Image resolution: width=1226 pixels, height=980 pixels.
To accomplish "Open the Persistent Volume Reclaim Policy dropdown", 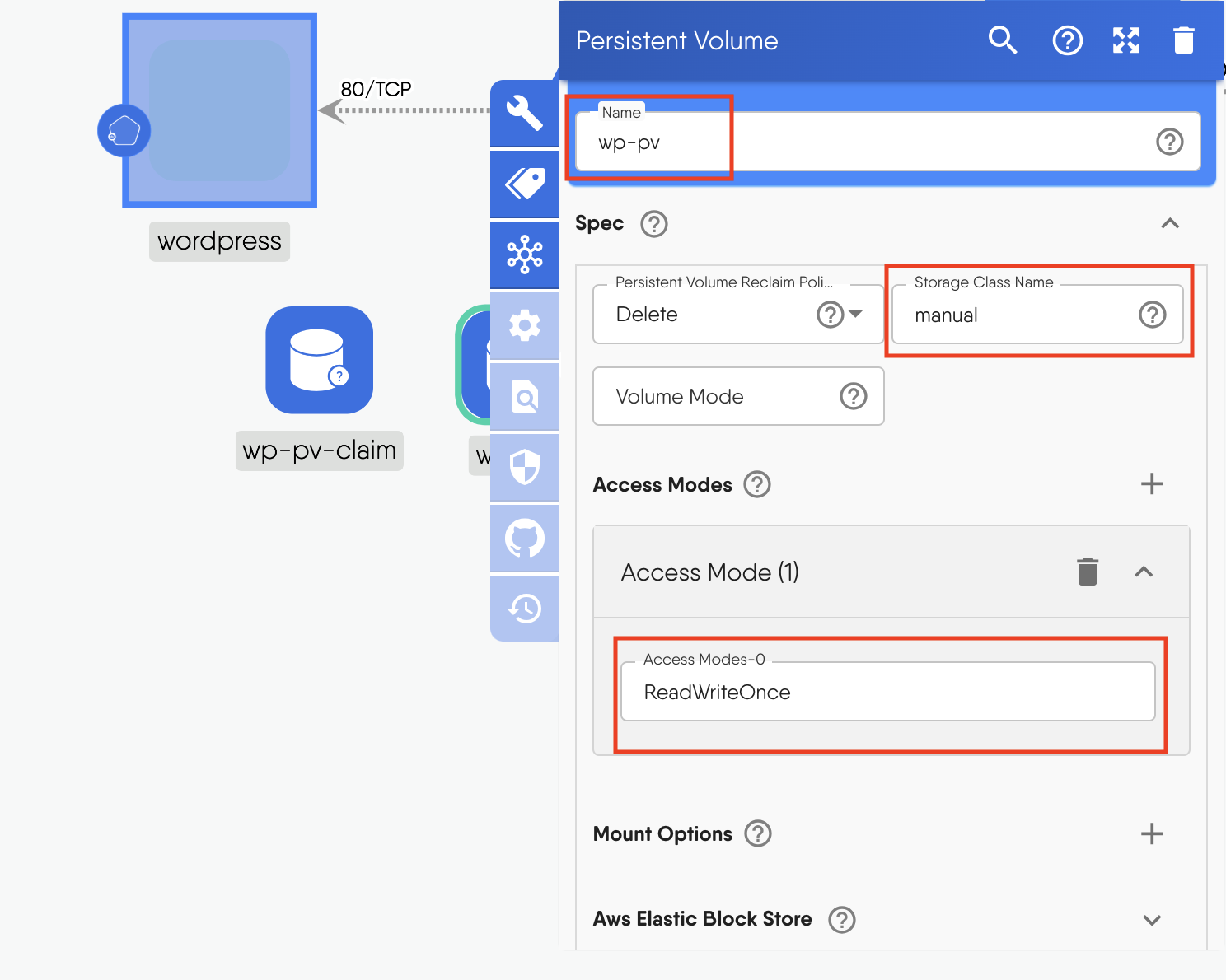I will pyautogui.click(x=854, y=315).
